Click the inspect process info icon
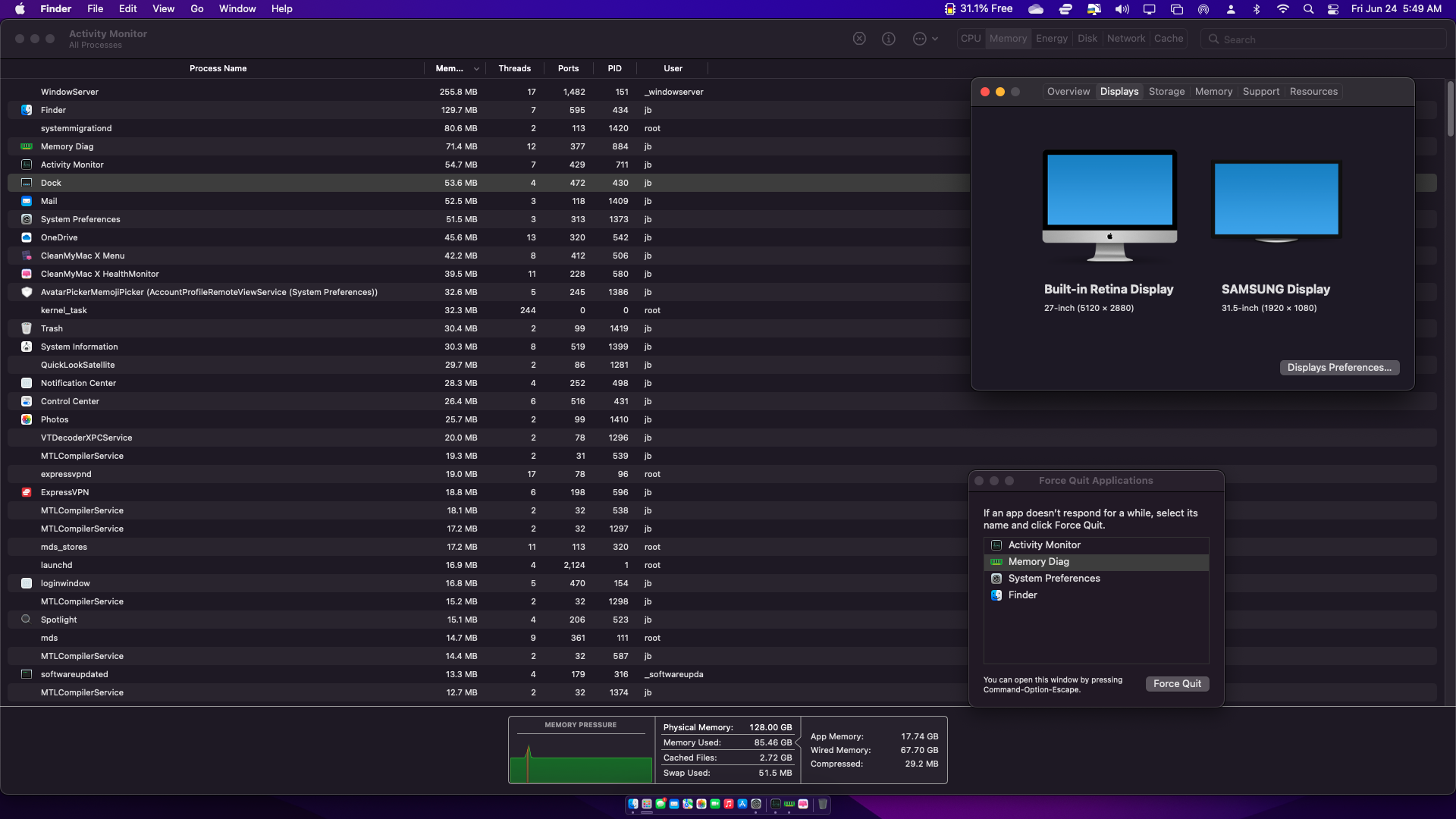The height and width of the screenshot is (819, 1456). tap(889, 39)
